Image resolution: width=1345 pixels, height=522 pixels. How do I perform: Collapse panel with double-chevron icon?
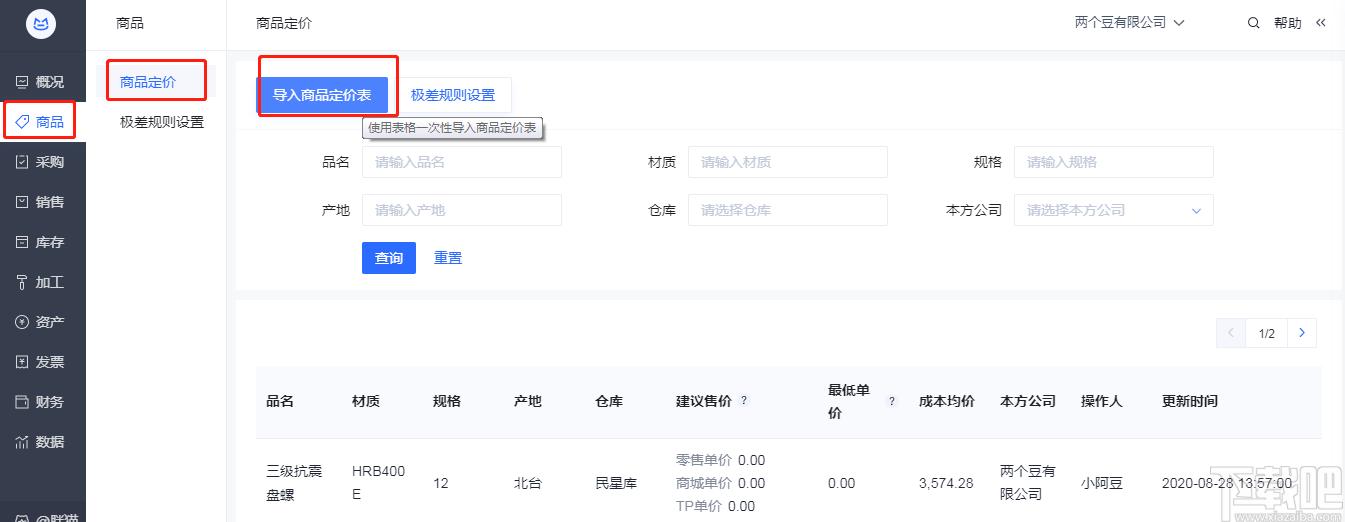pos(1320,23)
